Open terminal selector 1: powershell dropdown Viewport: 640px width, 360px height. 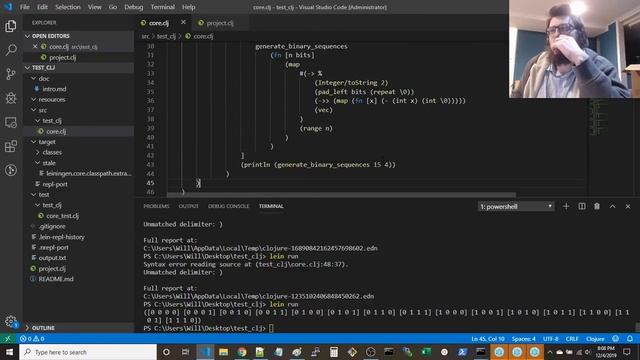point(516,207)
